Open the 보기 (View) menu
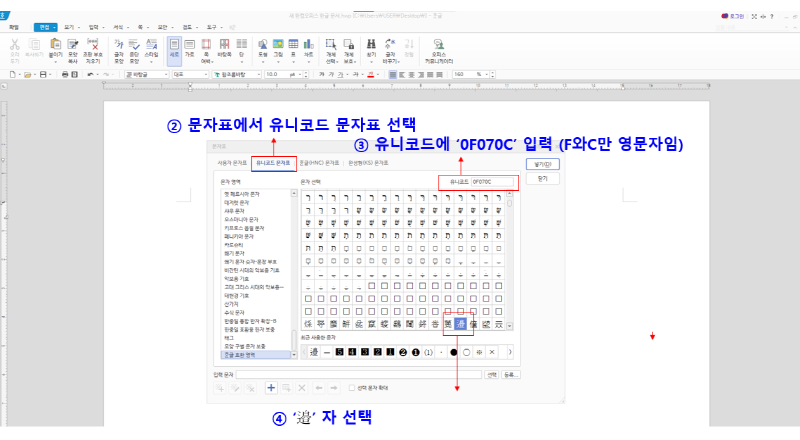The image size is (800, 440). point(69,27)
